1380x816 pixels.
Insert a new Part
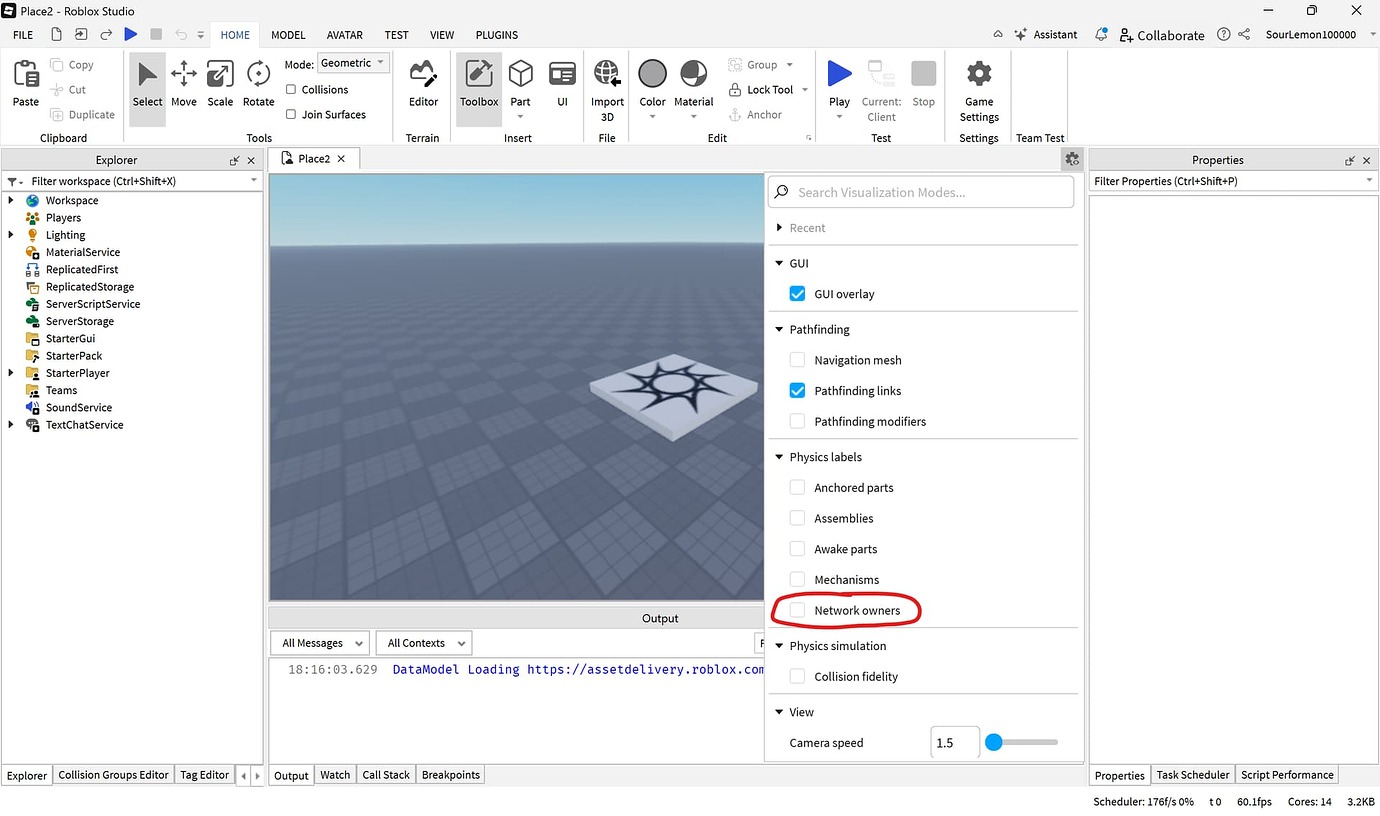point(520,80)
